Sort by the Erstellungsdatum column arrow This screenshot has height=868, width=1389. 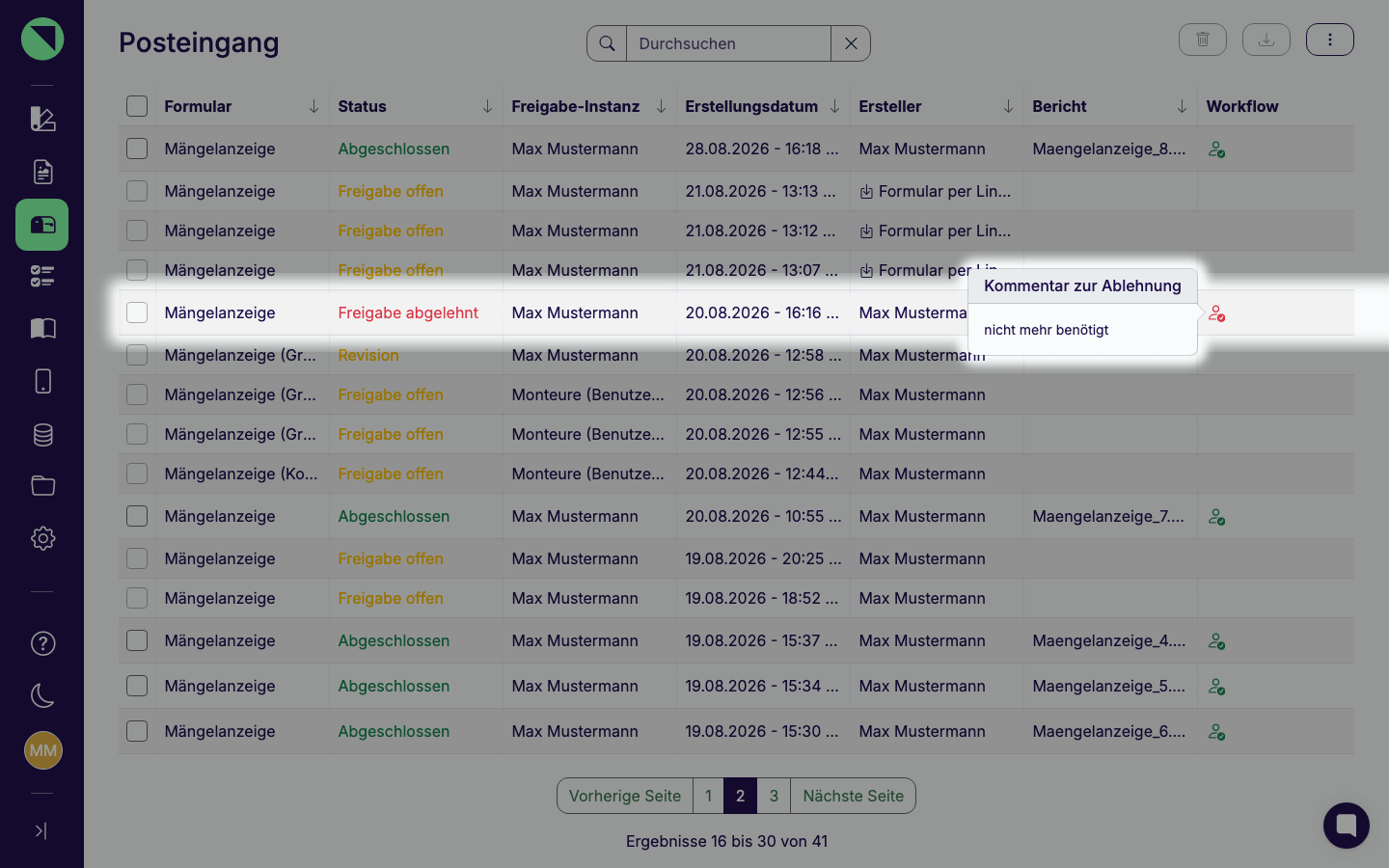click(x=834, y=106)
